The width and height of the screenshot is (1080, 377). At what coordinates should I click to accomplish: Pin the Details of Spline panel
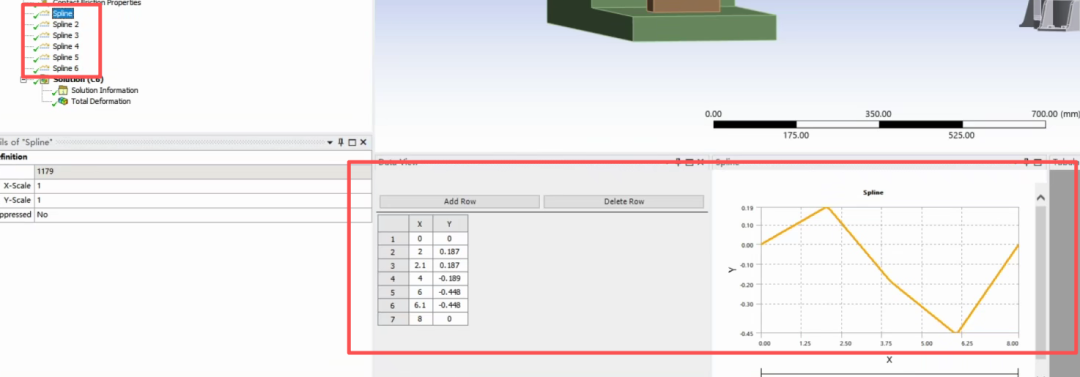[341, 142]
